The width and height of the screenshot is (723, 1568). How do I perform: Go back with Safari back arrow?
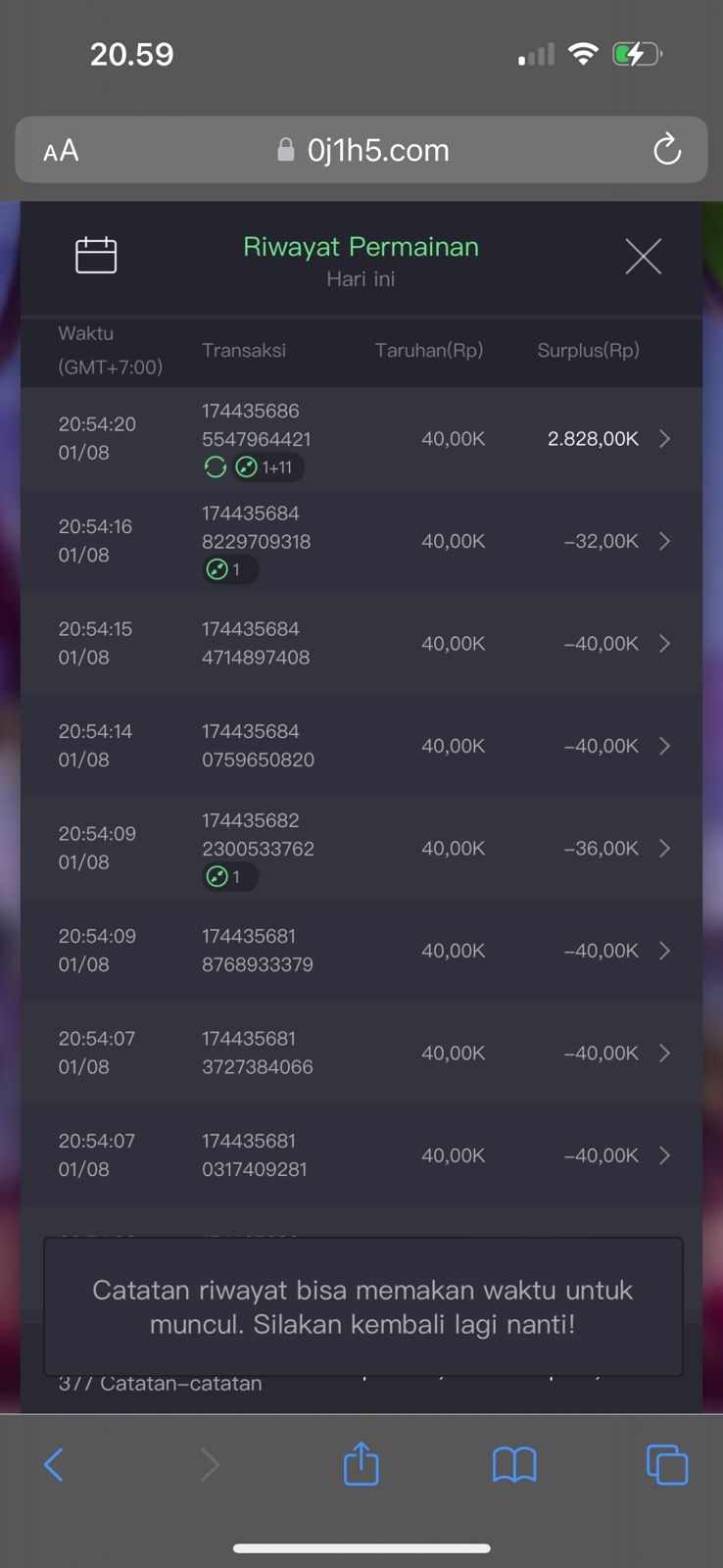pos(54,1465)
